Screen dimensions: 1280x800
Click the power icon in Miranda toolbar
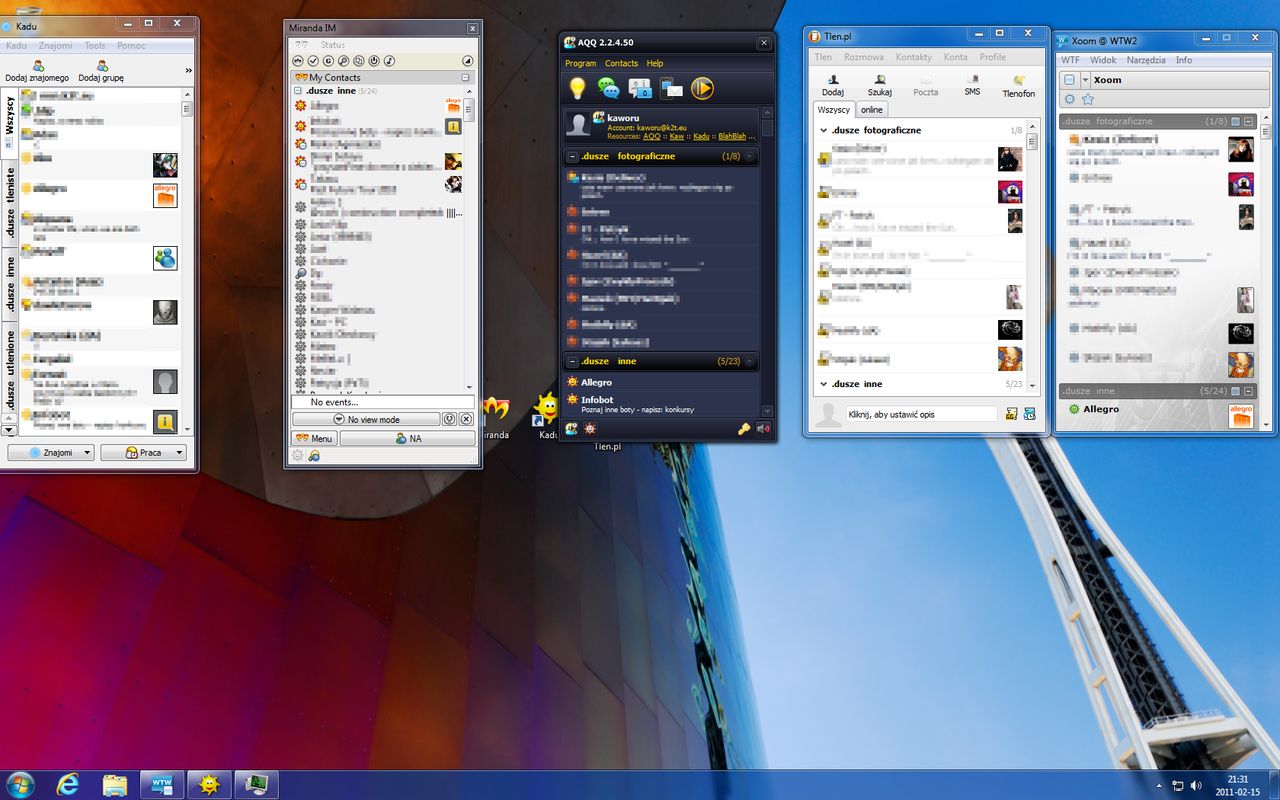(x=374, y=61)
